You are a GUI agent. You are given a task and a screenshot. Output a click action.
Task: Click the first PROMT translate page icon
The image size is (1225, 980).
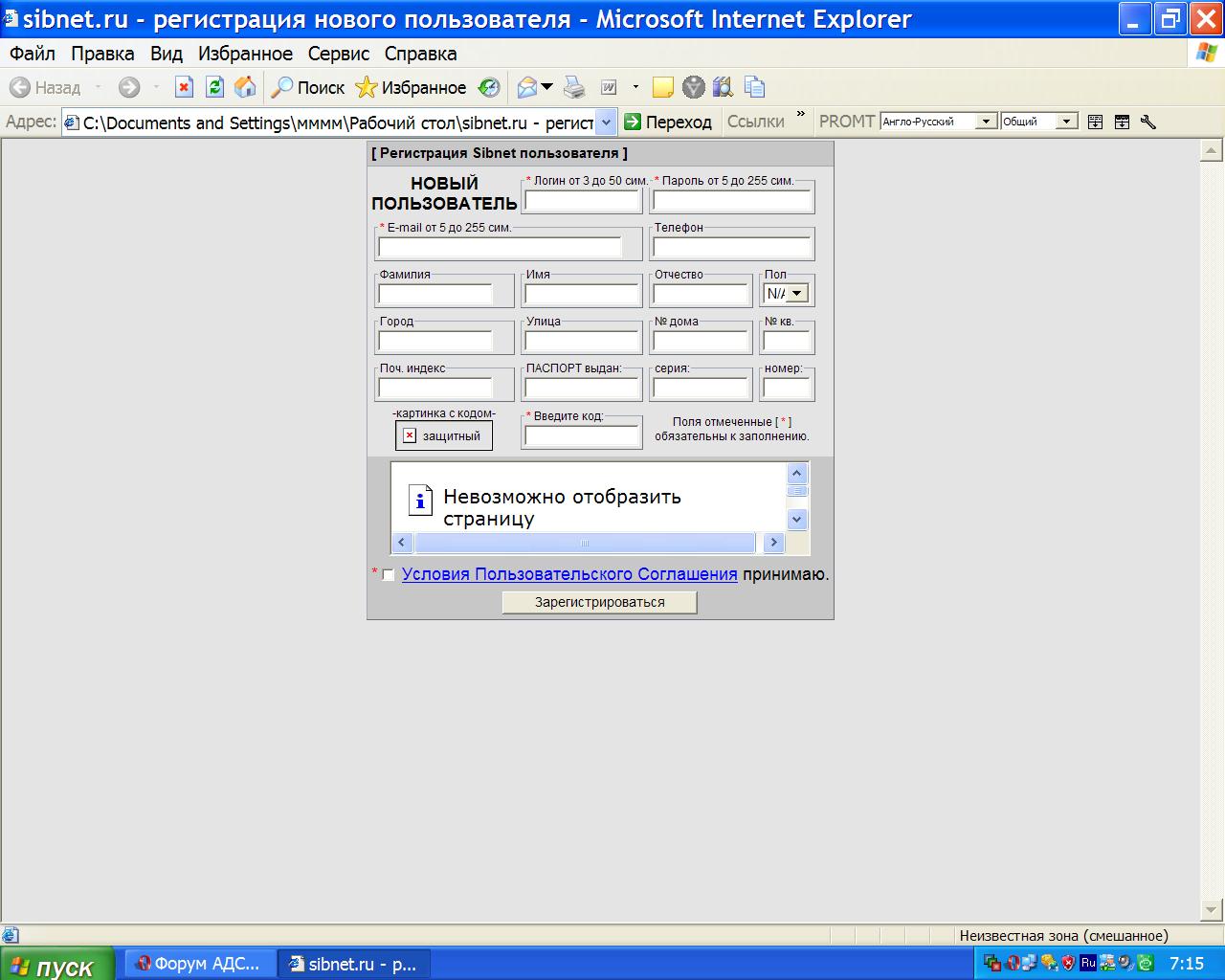pos(1096,122)
